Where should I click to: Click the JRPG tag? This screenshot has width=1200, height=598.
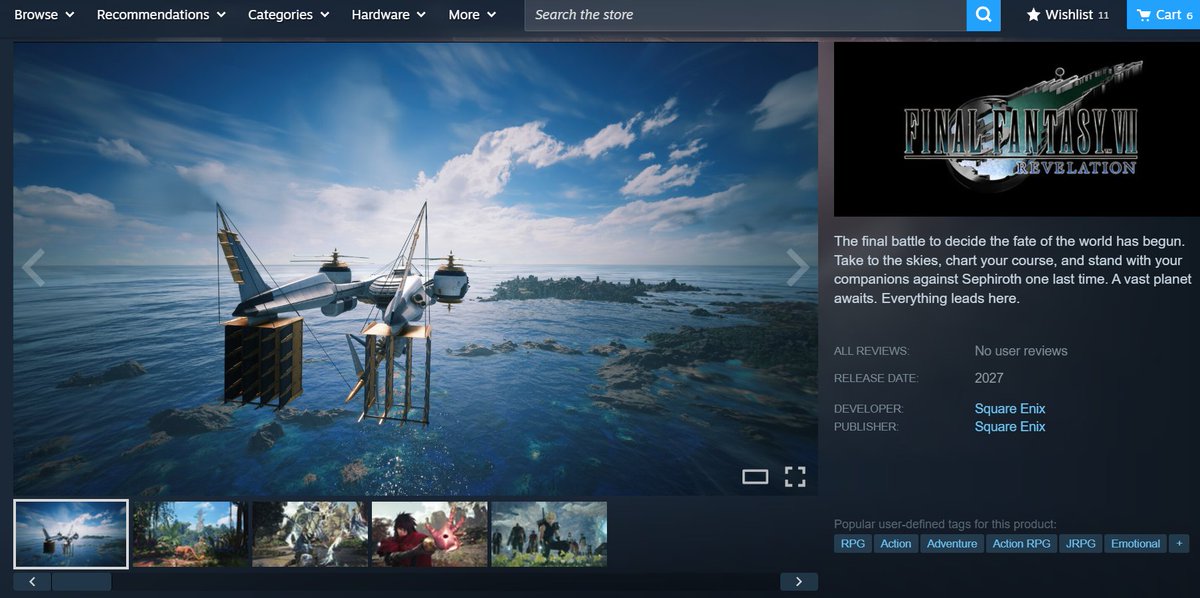coord(1082,544)
